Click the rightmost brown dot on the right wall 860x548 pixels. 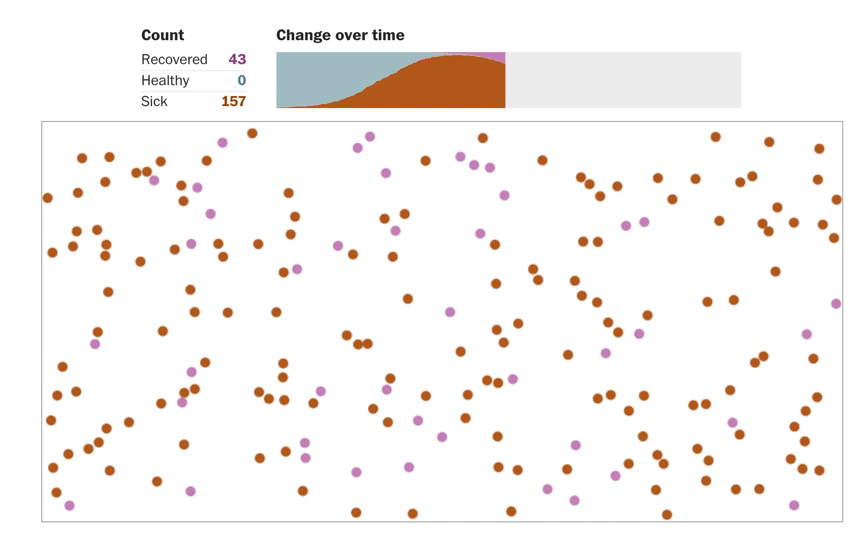(836, 199)
